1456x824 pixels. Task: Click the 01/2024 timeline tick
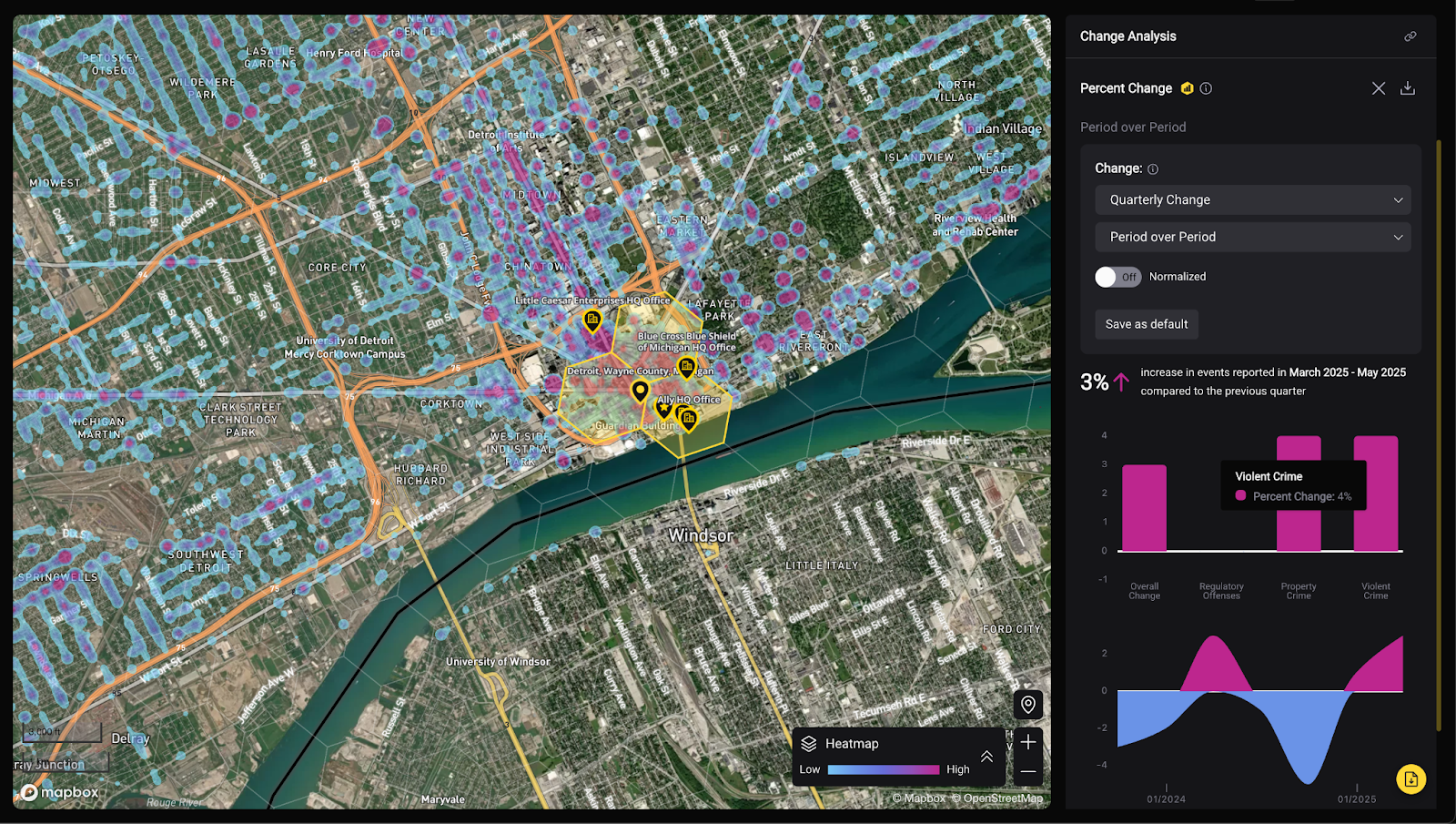[x=1167, y=799]
